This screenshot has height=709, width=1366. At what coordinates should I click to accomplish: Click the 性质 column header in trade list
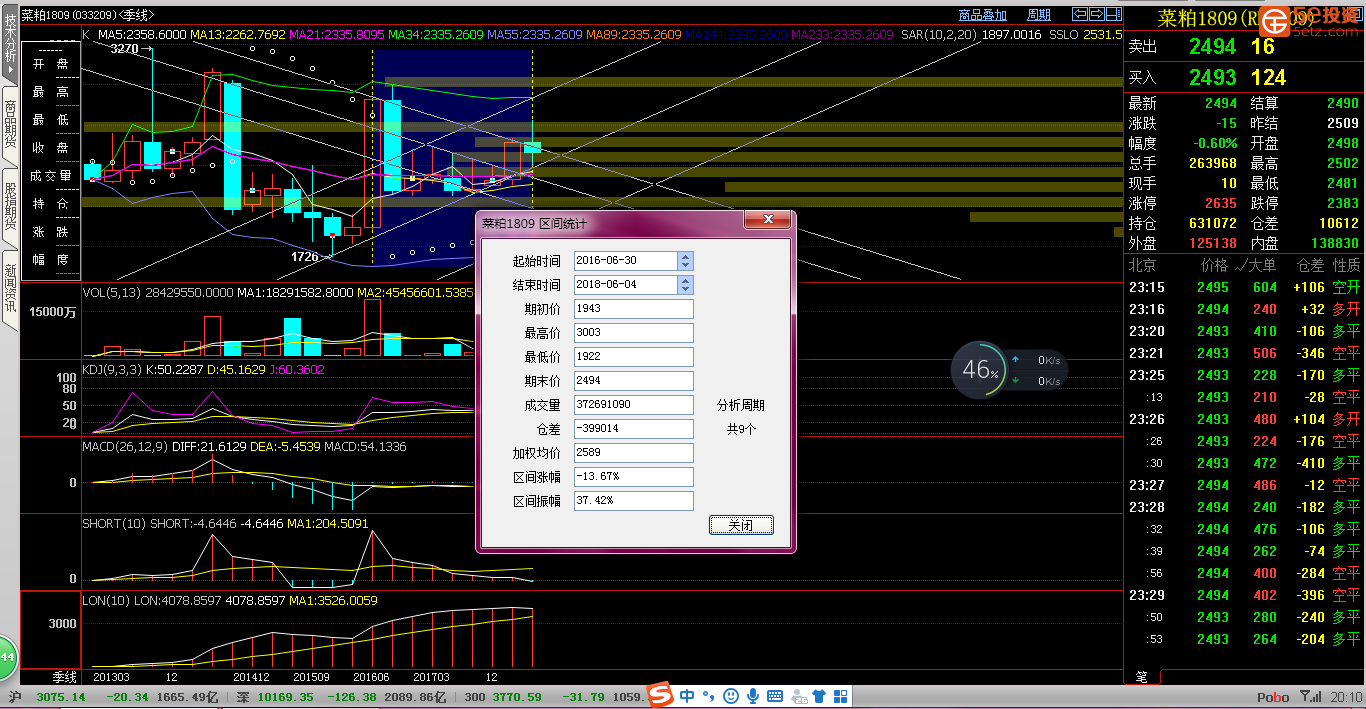(x=1346, y=265)
